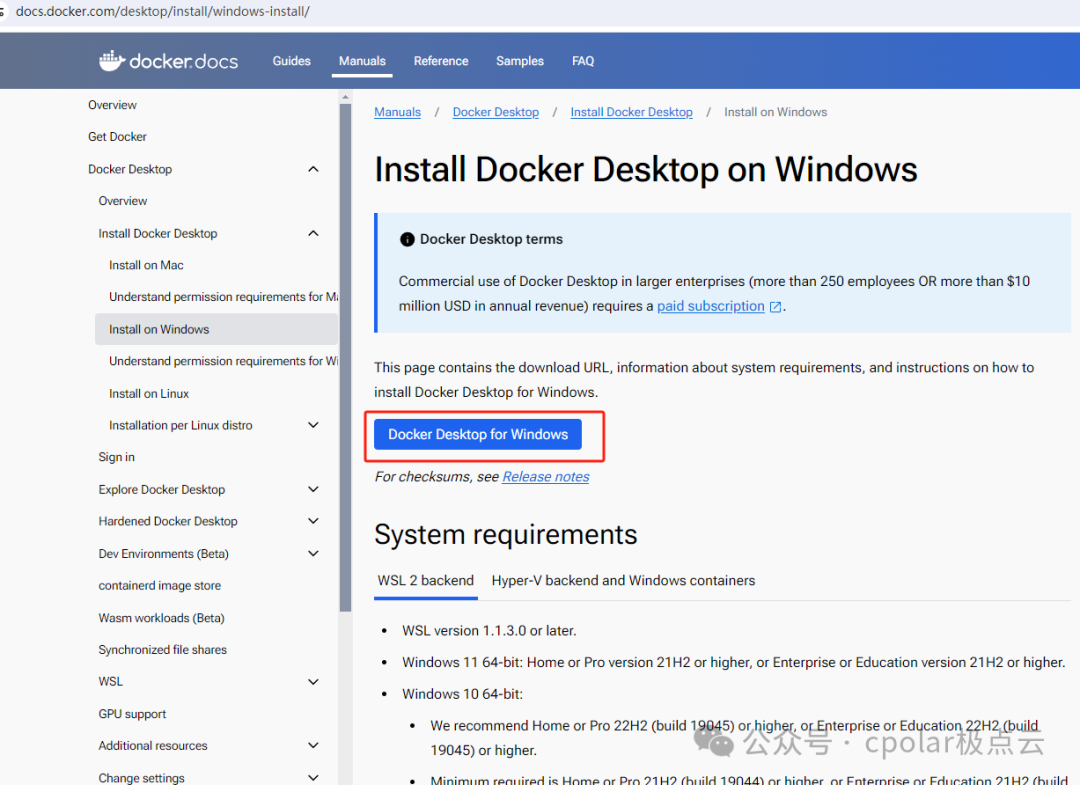The image size is (1080, 785).
Task: Download Docker Desktop for Windows button
Action: [x=478, y=435]
